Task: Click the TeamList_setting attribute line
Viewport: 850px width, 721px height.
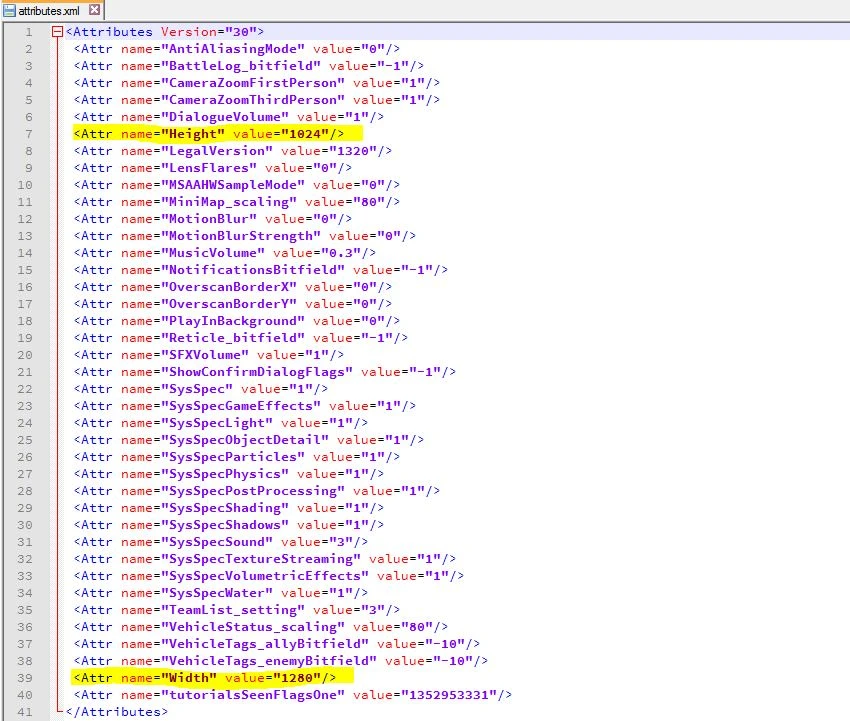Action: (x=237, y=610)
